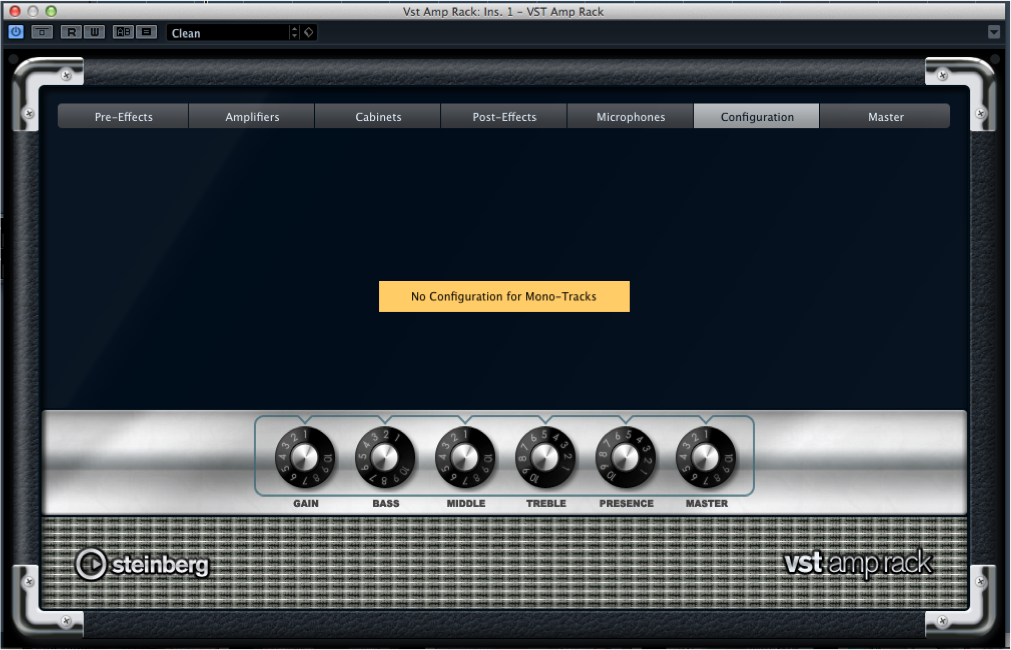Open the Master section

[x=885, y=116]
